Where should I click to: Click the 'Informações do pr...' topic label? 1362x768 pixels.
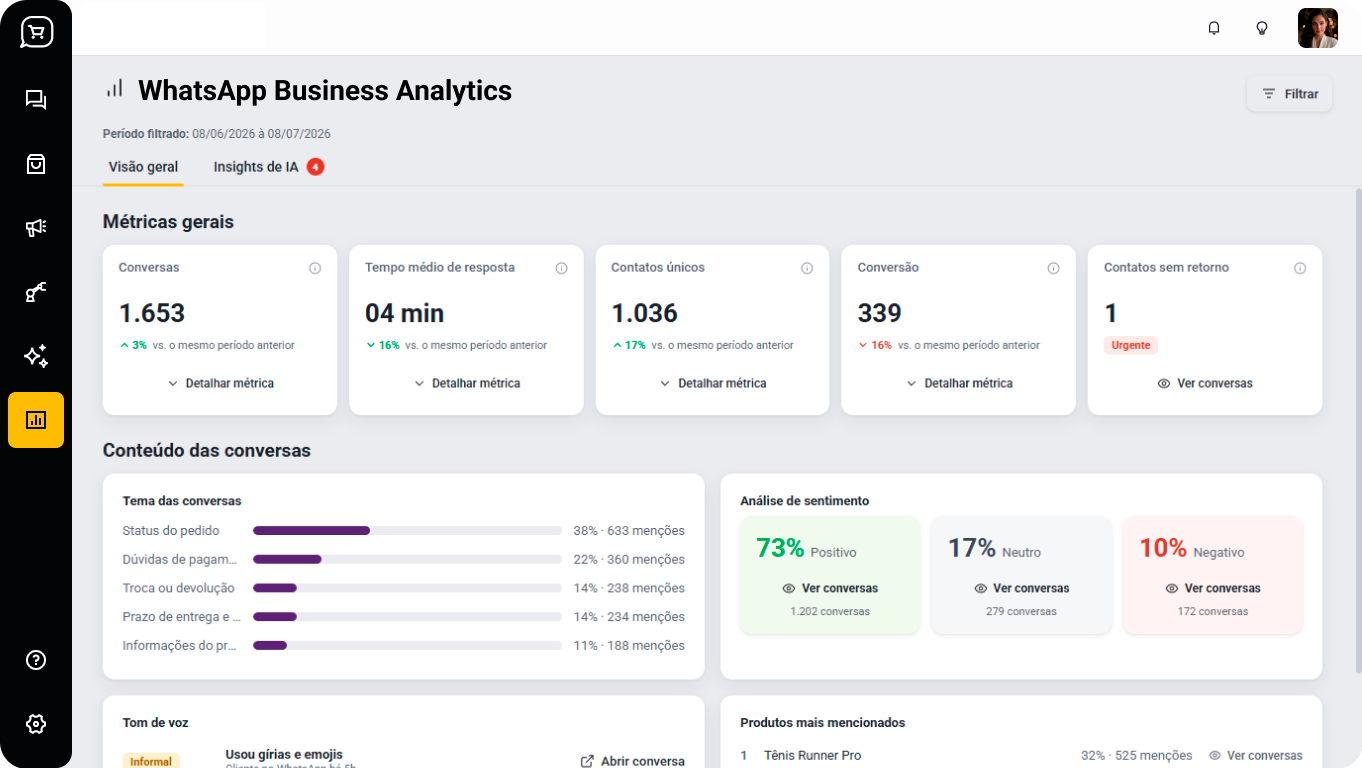(180, 645)
